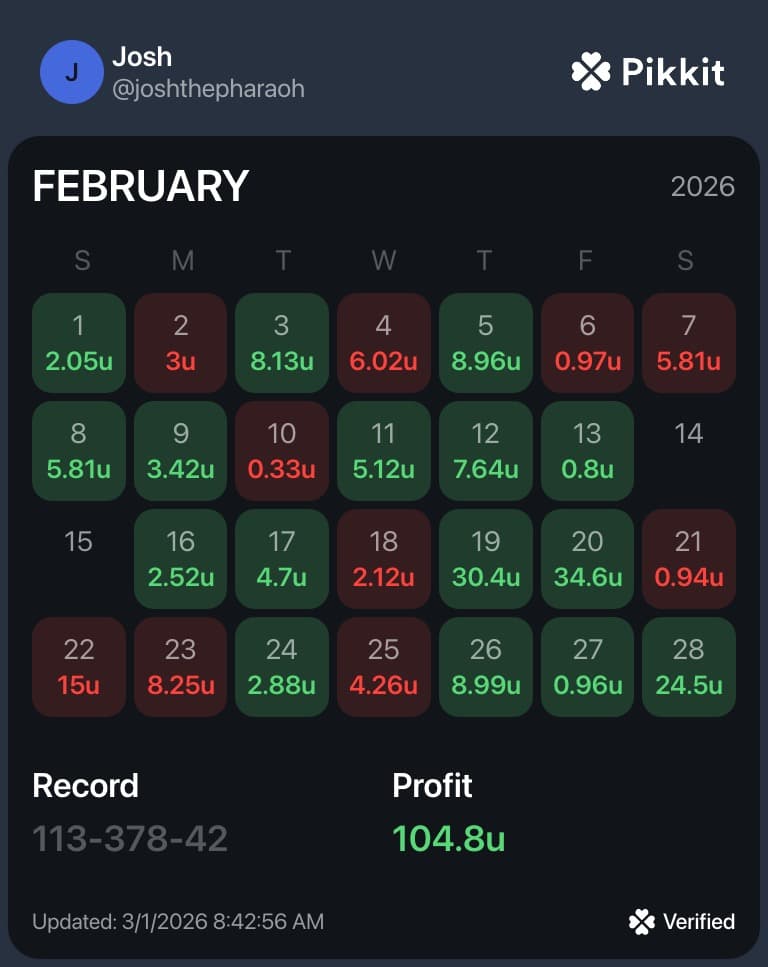Select the February 19 cell showing 30.4u
768x967 pixels.
tap(485, 559)
